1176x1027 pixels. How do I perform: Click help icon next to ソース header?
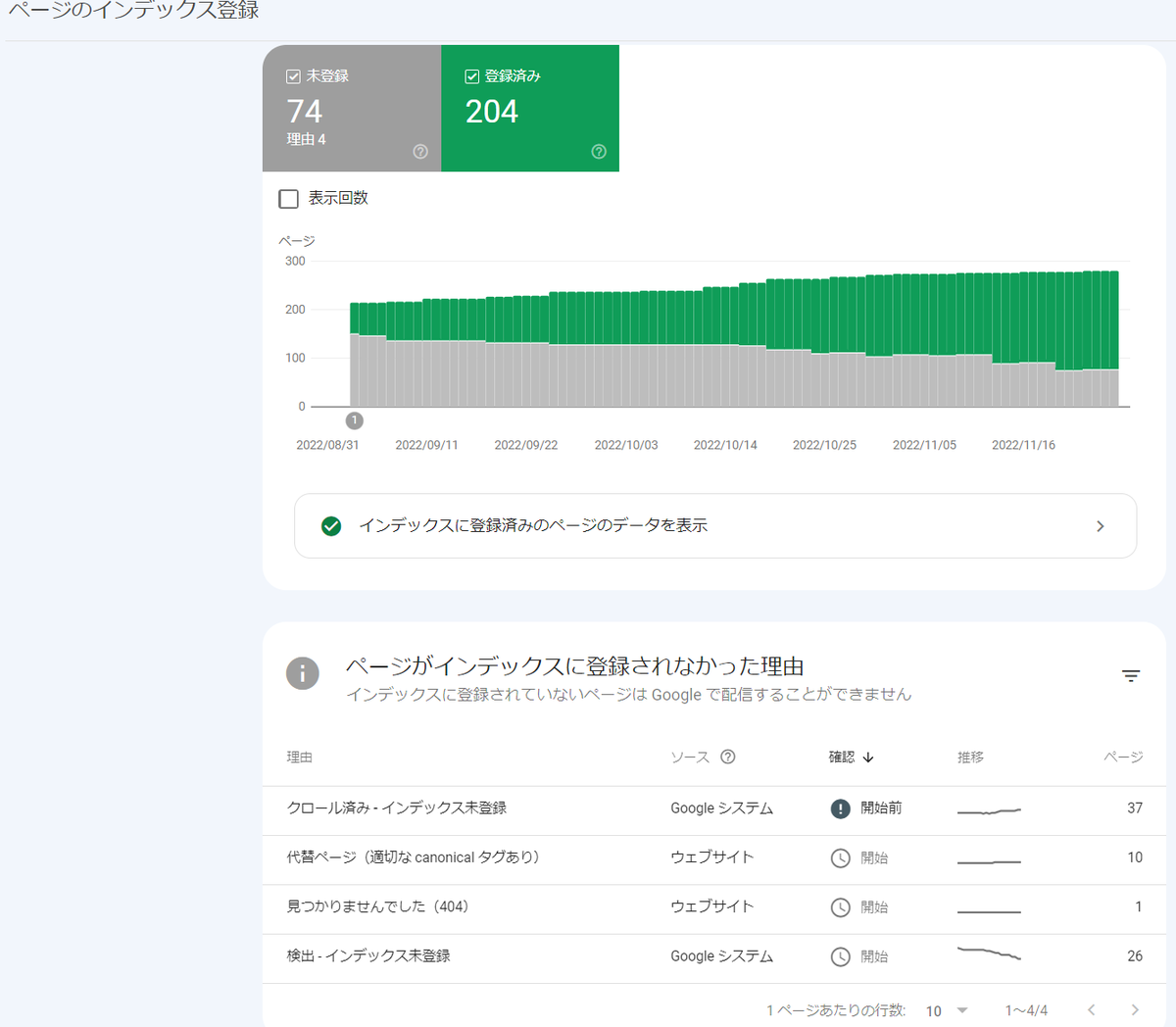728,757
